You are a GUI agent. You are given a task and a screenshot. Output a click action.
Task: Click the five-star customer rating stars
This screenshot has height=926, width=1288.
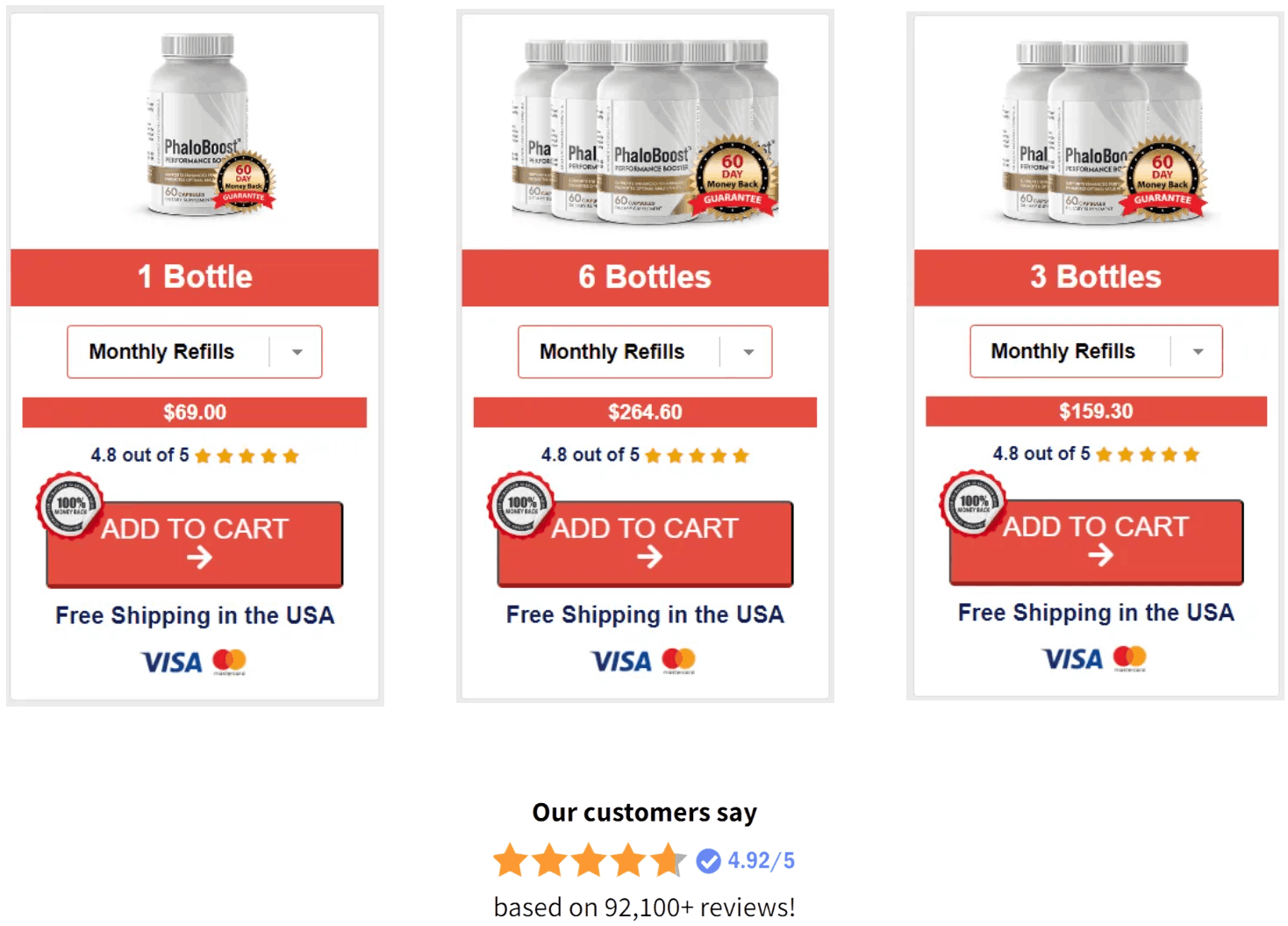pyautogui.click(x=589, y=861)
